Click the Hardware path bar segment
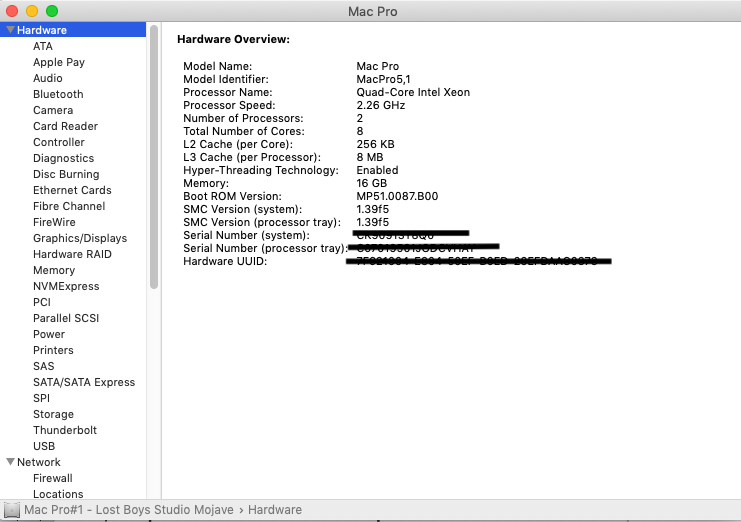 point(275,510)
